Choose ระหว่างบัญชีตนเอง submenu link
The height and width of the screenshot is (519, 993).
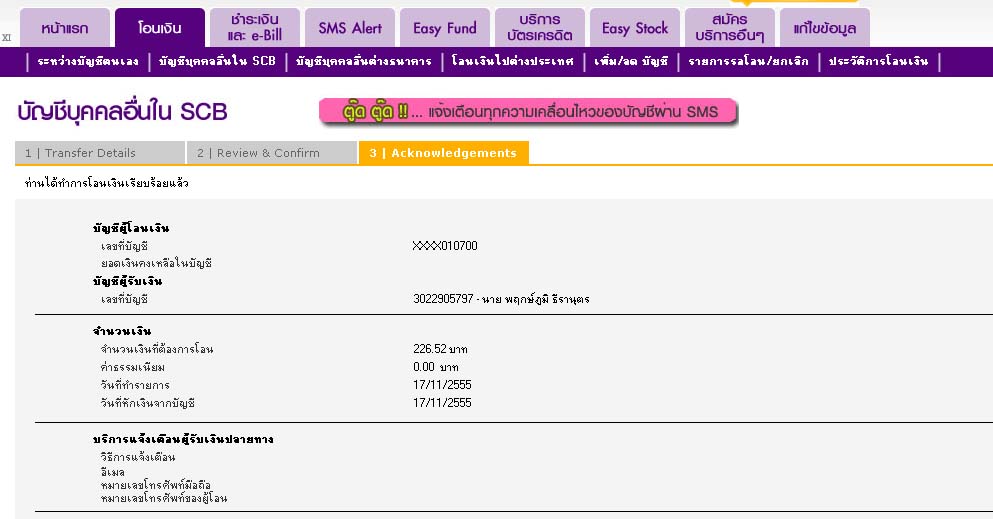(88, 61)
